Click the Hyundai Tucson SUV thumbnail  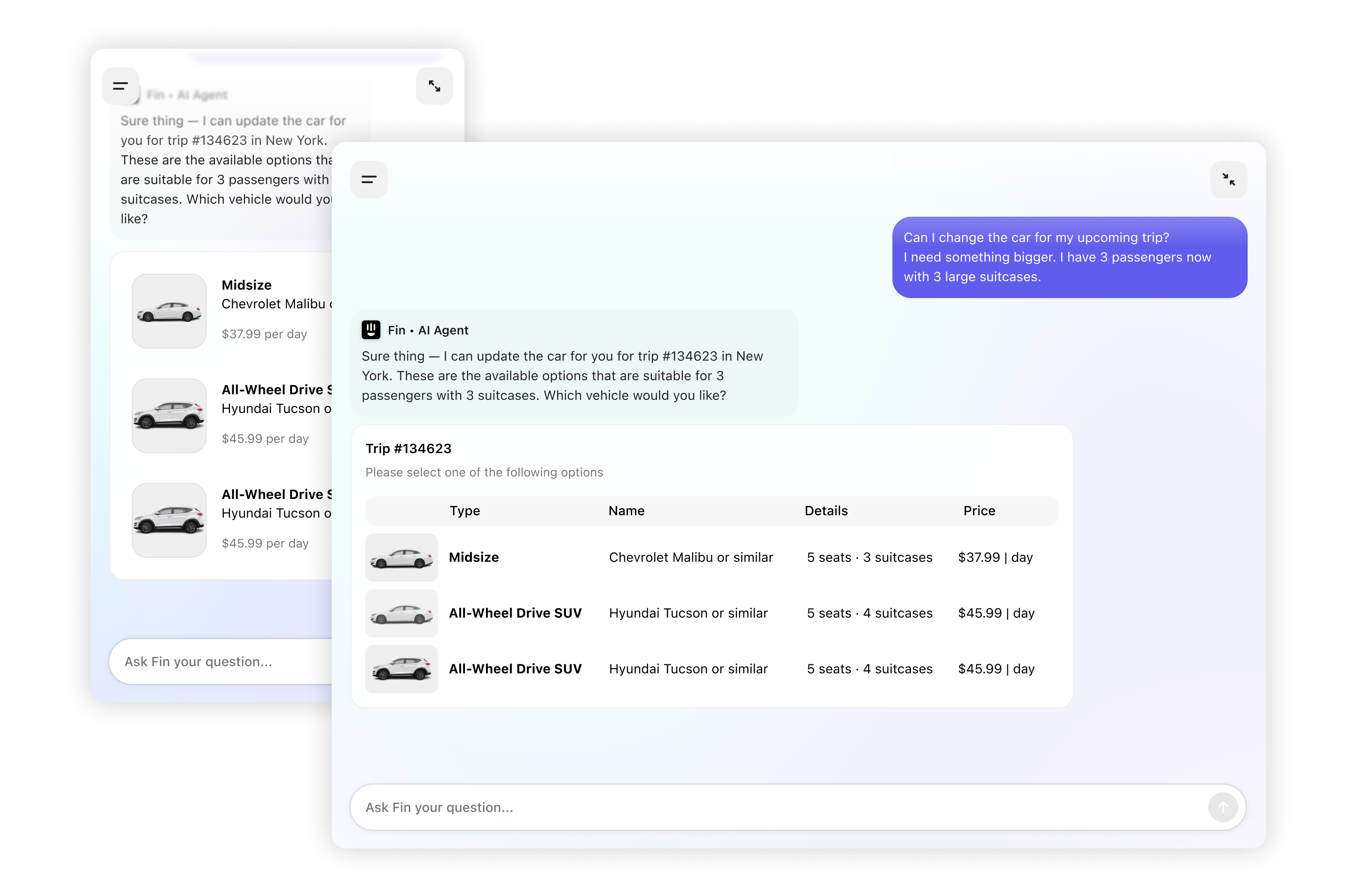click(x=401, y=668)
